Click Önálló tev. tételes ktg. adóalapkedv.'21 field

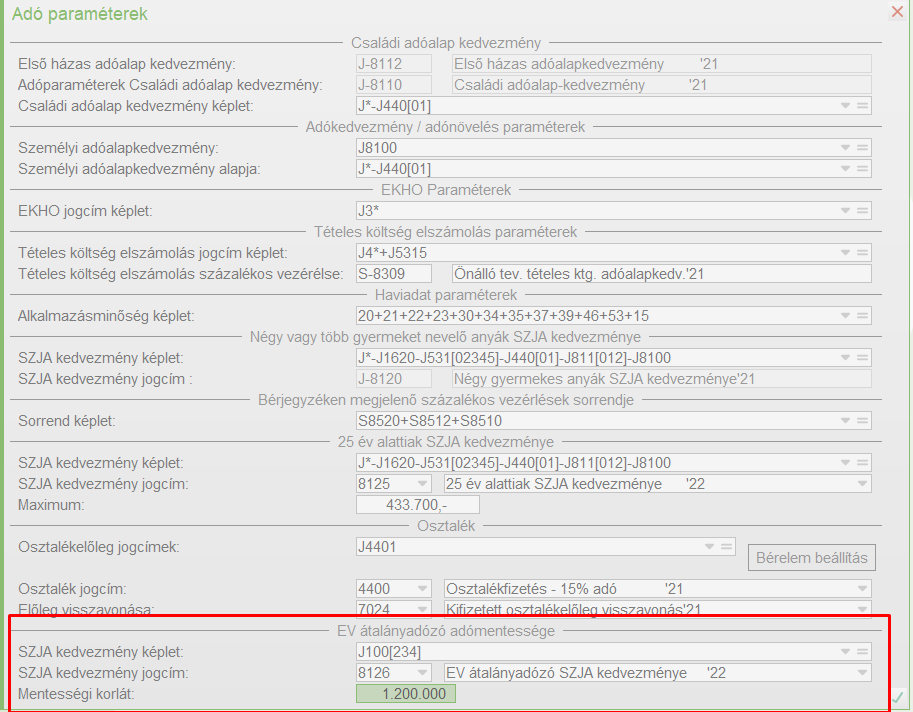pyautogui.click(x=661, y=274)
